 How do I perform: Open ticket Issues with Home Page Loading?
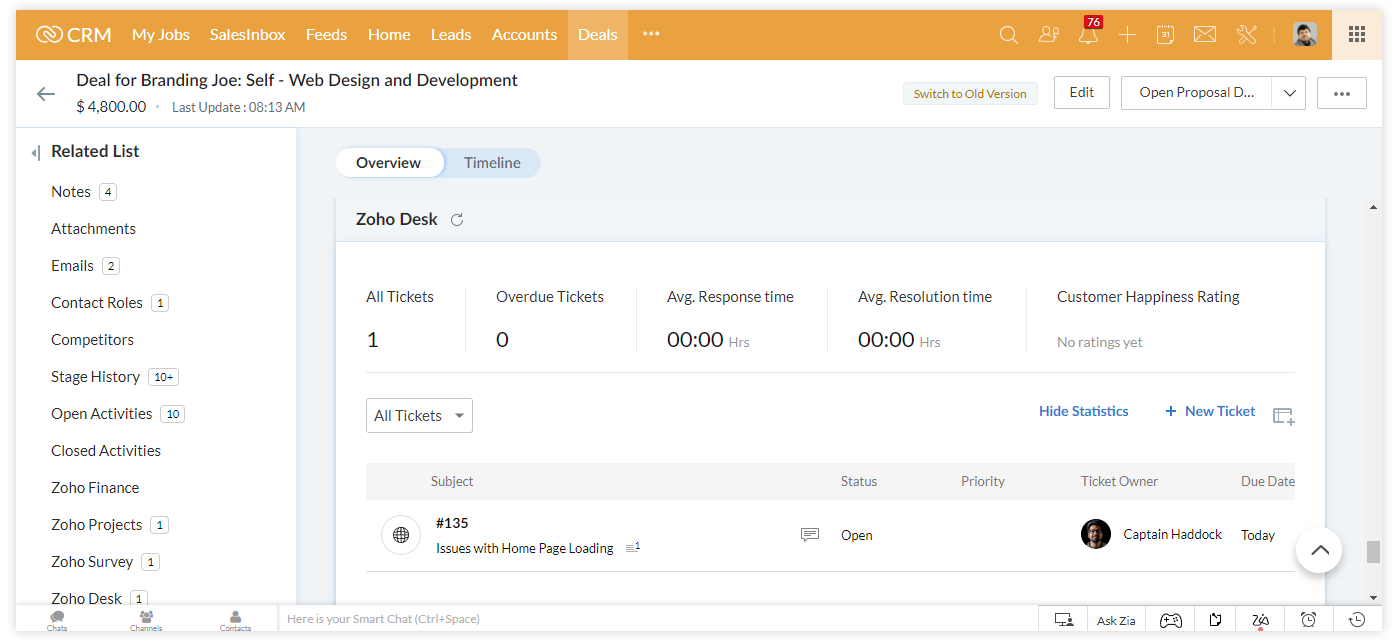pyautogui.click(x=525, y=548)
